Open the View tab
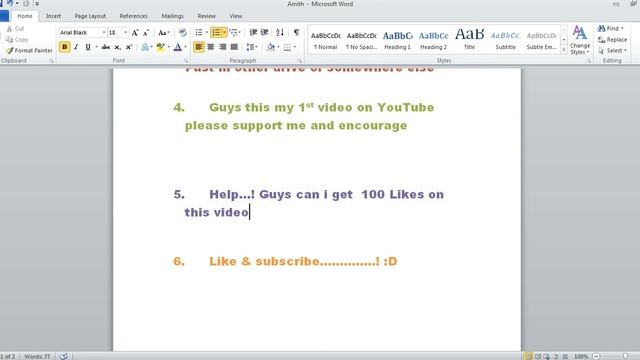 click(x=236, y=16)
